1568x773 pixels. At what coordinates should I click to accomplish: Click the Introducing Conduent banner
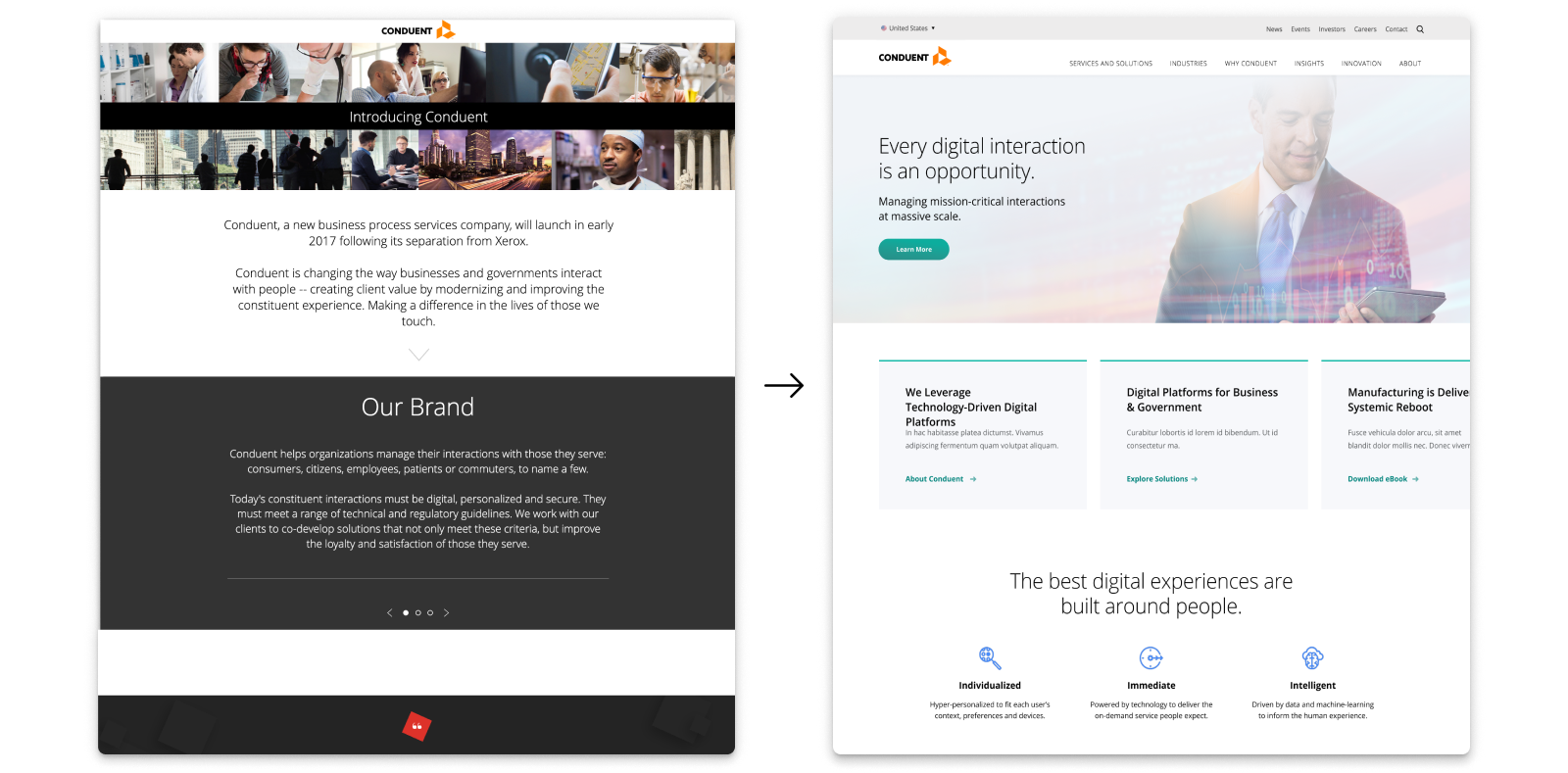click(417, 117)
